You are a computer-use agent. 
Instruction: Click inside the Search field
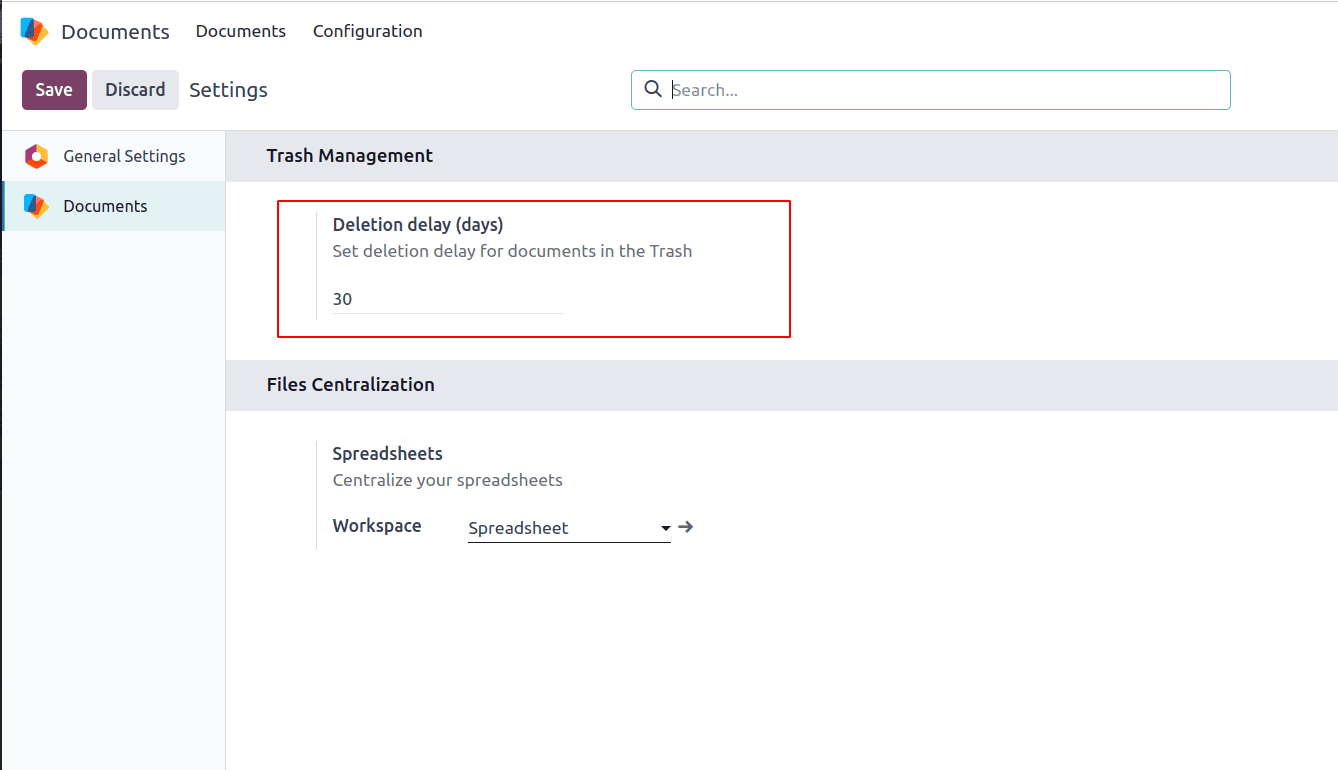(930, 89)
